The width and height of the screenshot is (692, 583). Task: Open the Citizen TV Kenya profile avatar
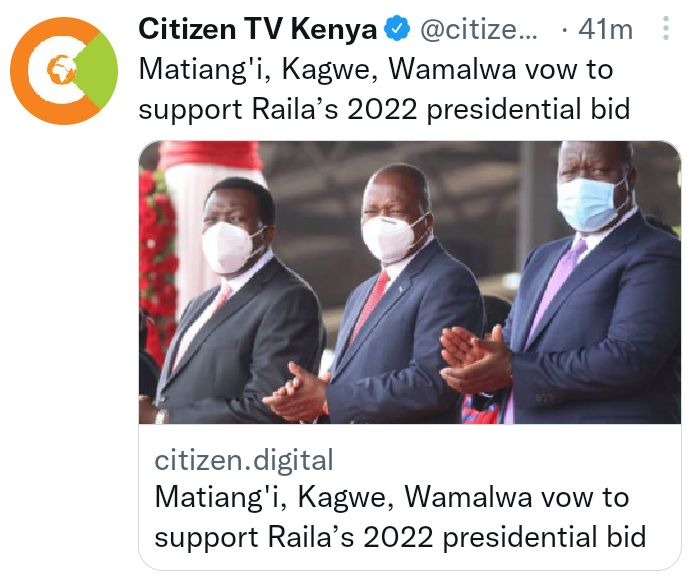pos(64,71)
